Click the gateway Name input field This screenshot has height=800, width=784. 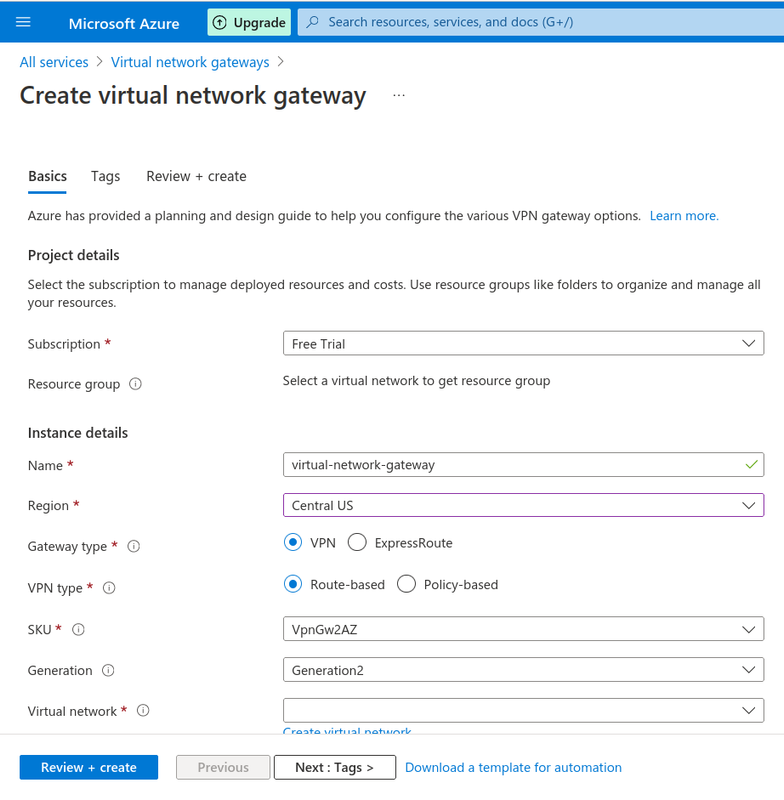(x=523, y=465)
